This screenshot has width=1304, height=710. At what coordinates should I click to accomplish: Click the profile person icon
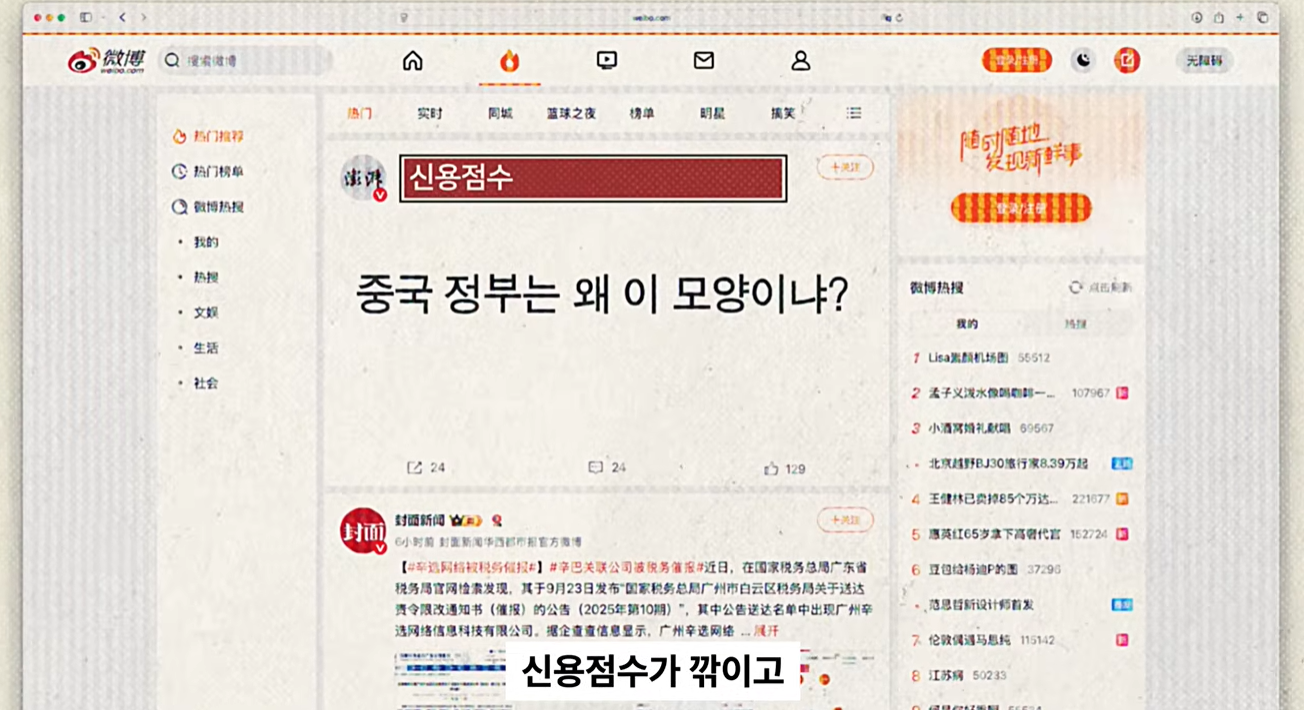[x=800, y=61]
